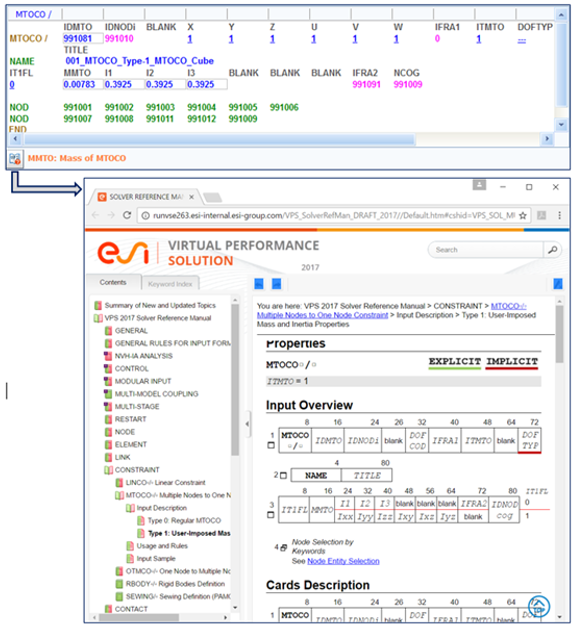Open Summary of New and Updated Topics
573x626 pixels.
click(x=160, y=305)
